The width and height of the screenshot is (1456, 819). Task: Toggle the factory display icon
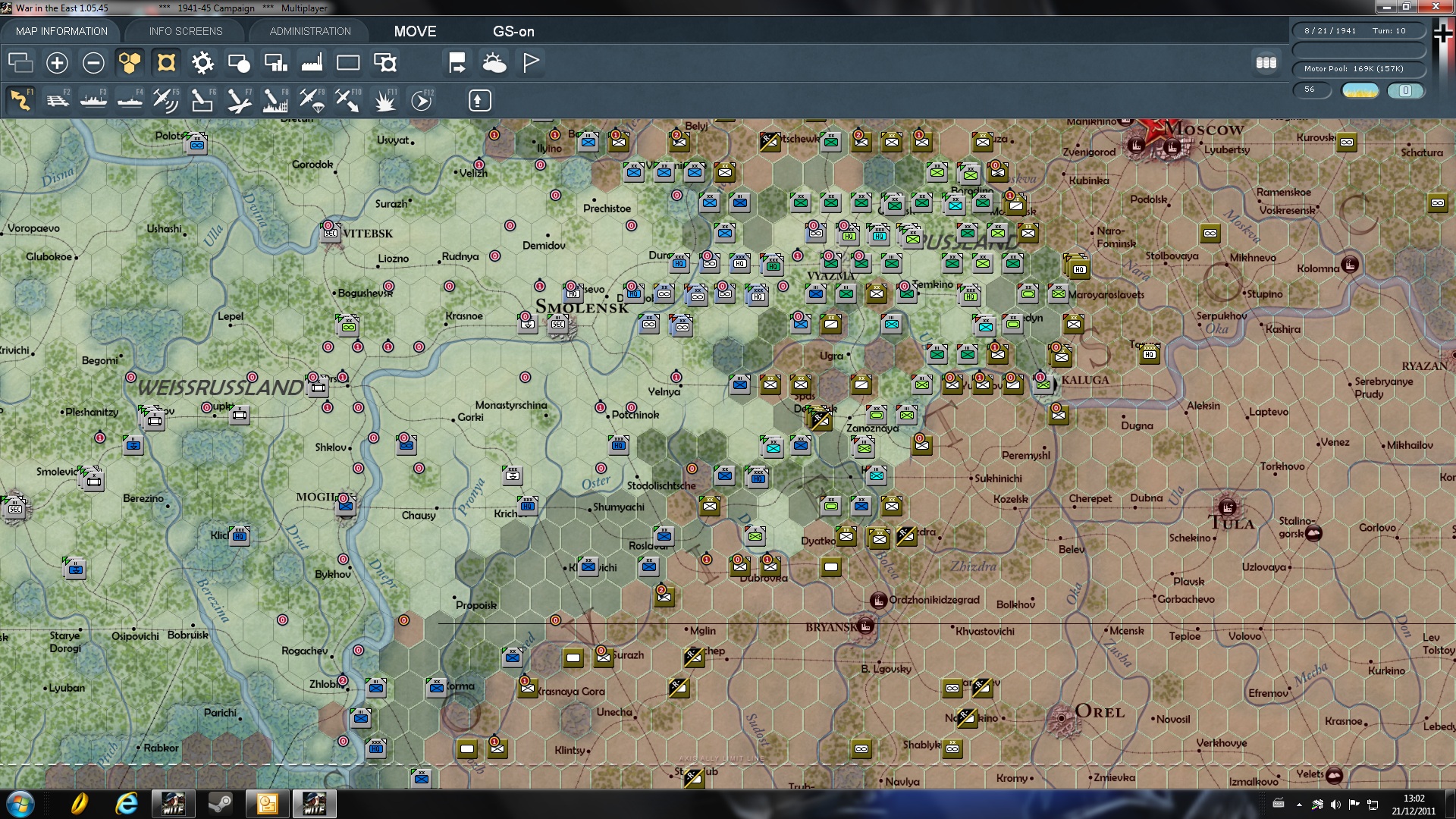point(312,63)
